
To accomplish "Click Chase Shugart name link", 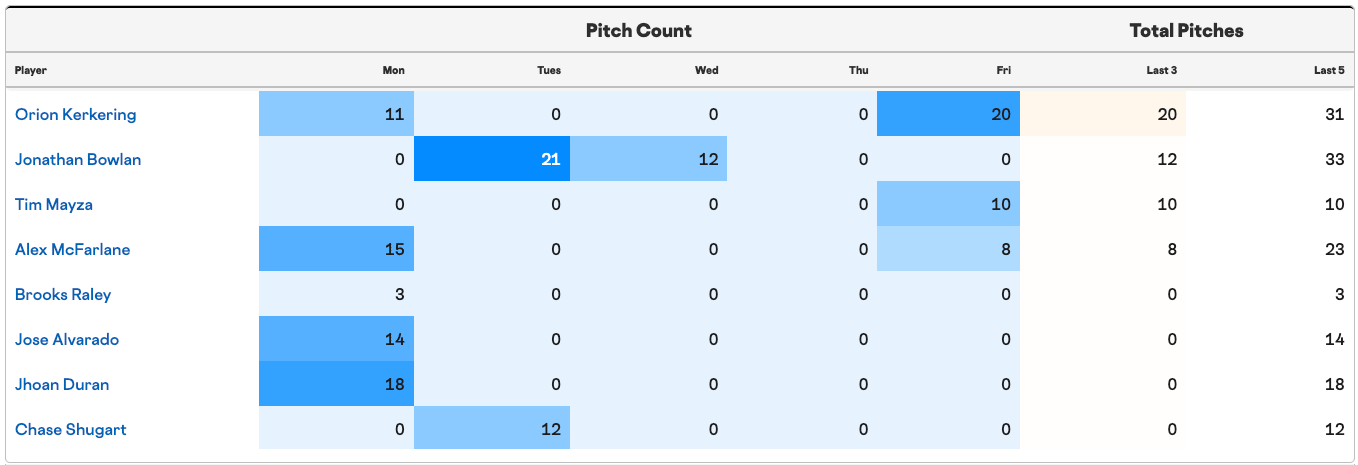I will 70,429.
